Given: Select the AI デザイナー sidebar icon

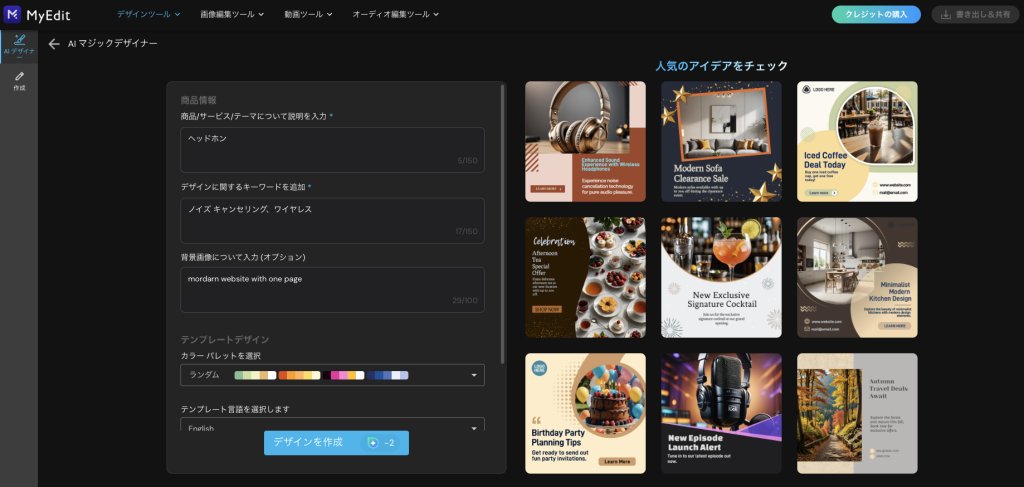Looking at the screenshot, I should point(19,44).
